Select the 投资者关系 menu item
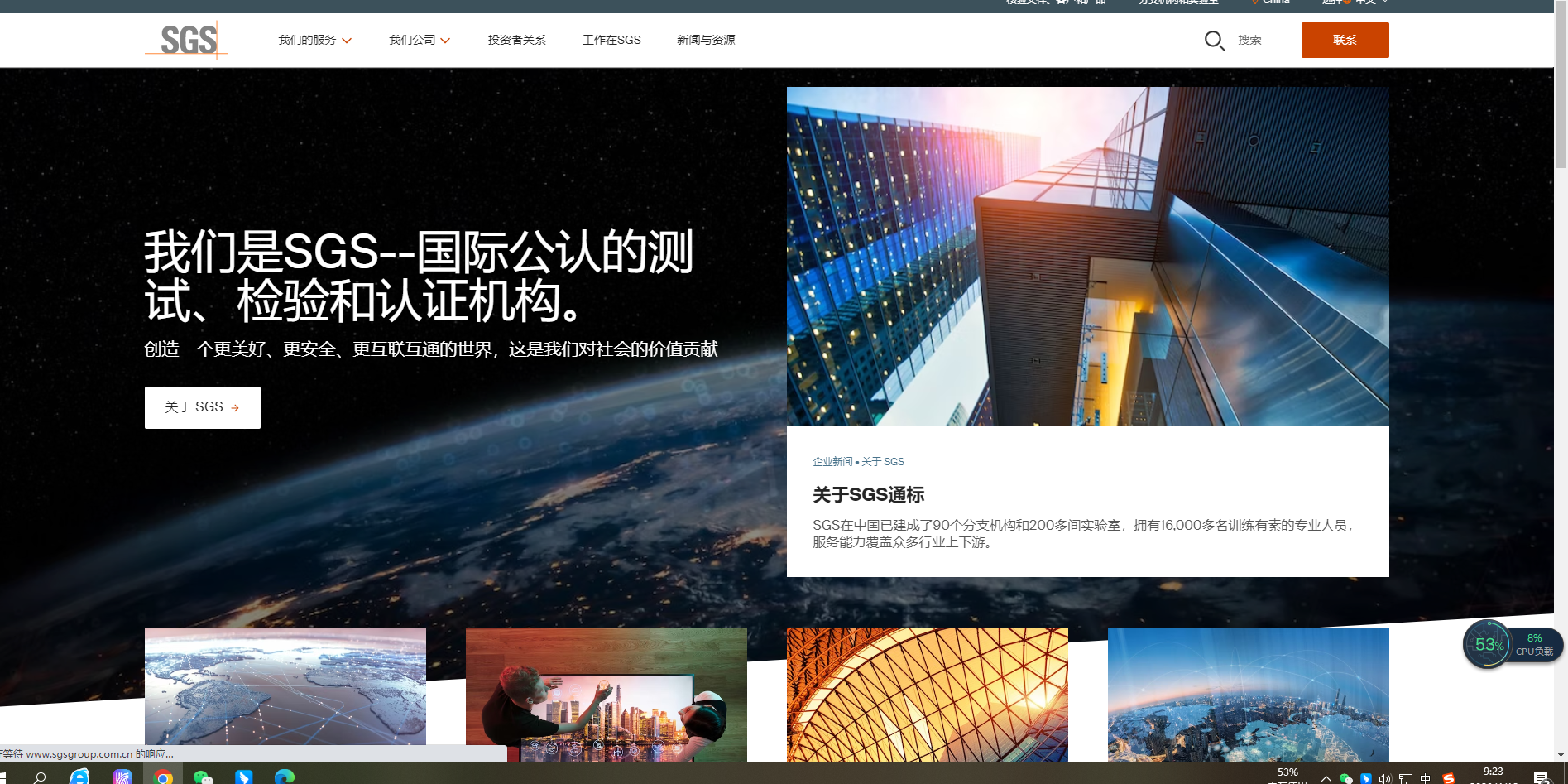 click(x=517, y=40)
